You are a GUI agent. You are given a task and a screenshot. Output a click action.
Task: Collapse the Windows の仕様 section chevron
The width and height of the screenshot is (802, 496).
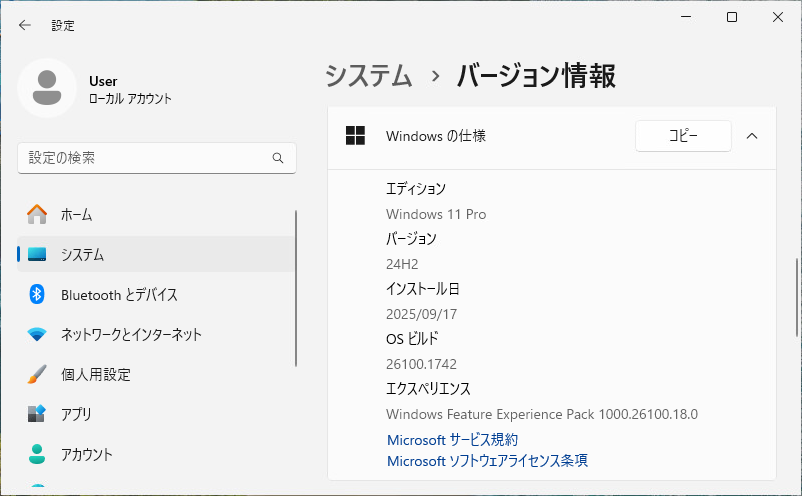click(x=752, y=136)
